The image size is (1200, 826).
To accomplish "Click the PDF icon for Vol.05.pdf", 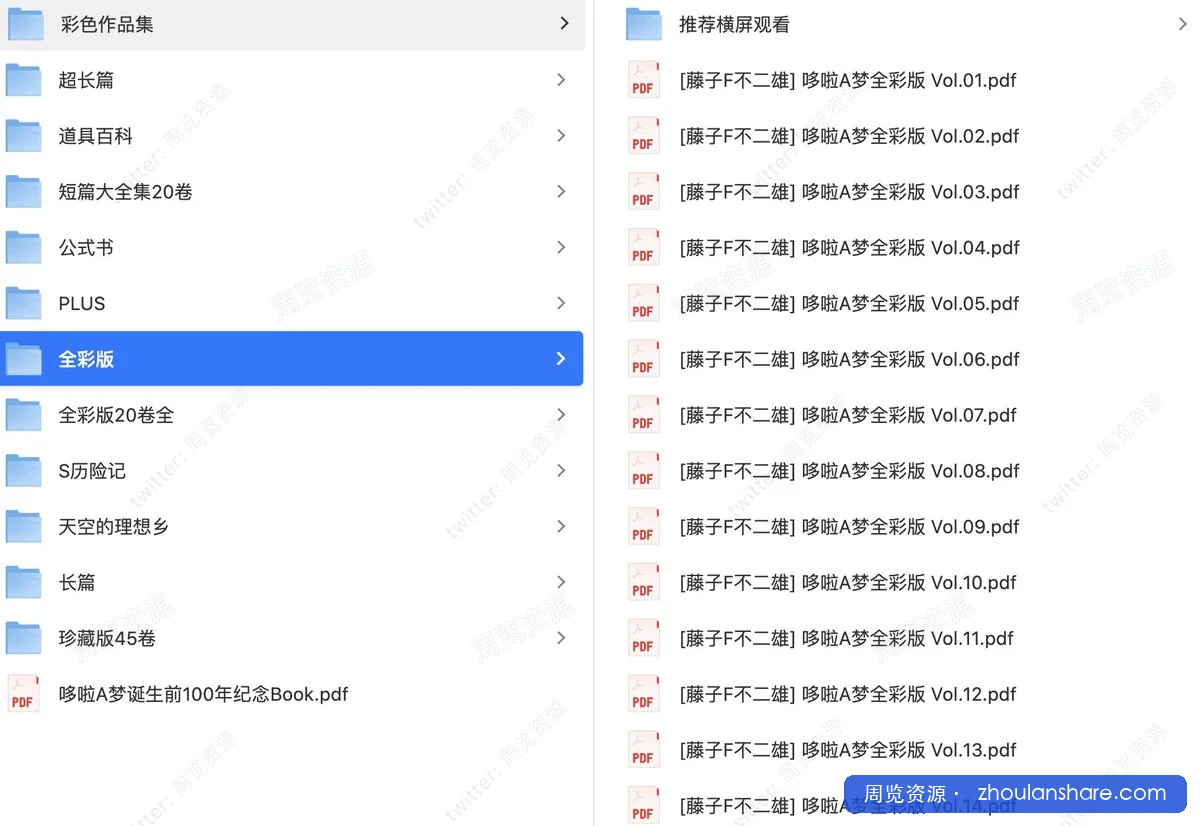I will pyautogui.click(x=643, y=304).
